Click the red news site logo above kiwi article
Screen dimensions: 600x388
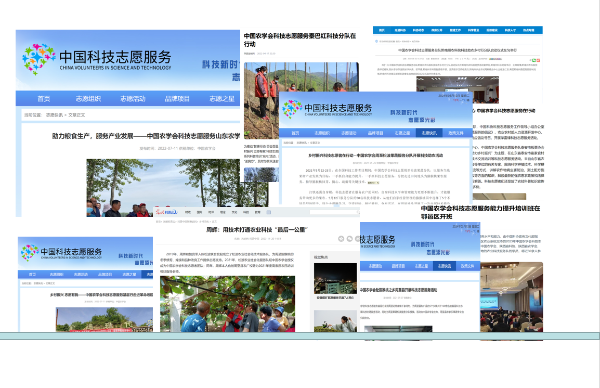(166, 212)
